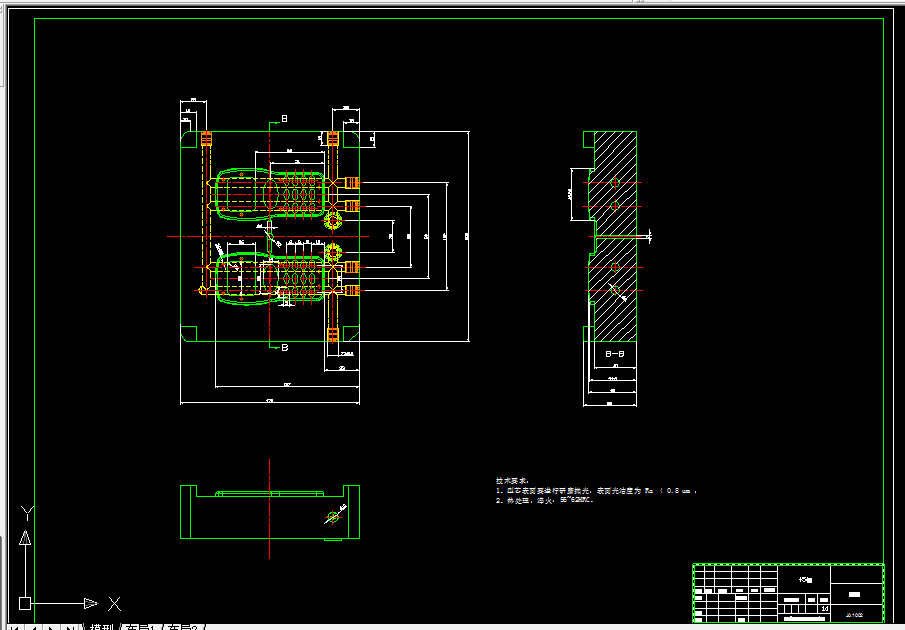Select the 技术要求 heading text
Image resolution: width=905 pixels, height=630 pixels.
512,480
